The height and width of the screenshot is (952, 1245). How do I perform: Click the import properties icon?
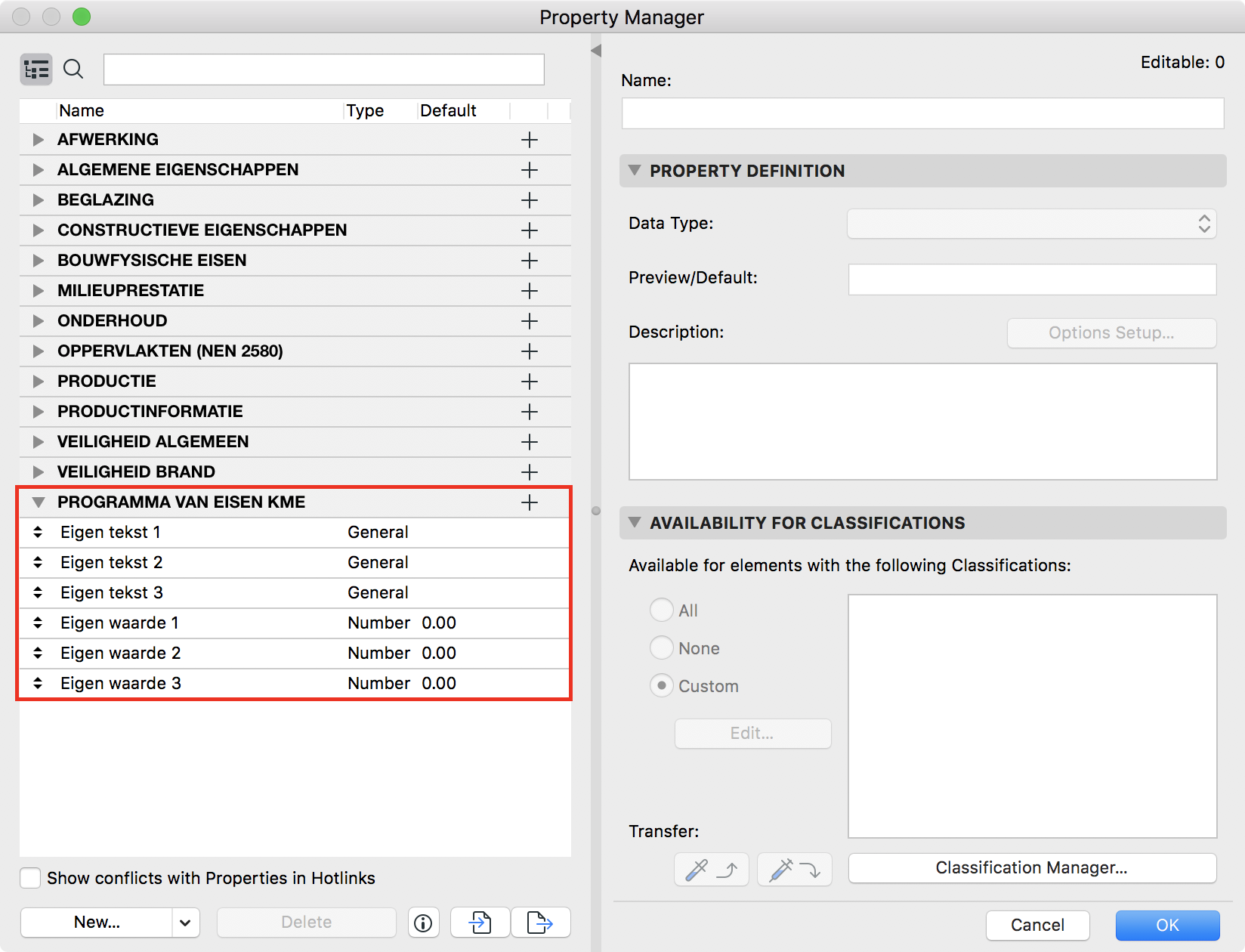point(480,923)
